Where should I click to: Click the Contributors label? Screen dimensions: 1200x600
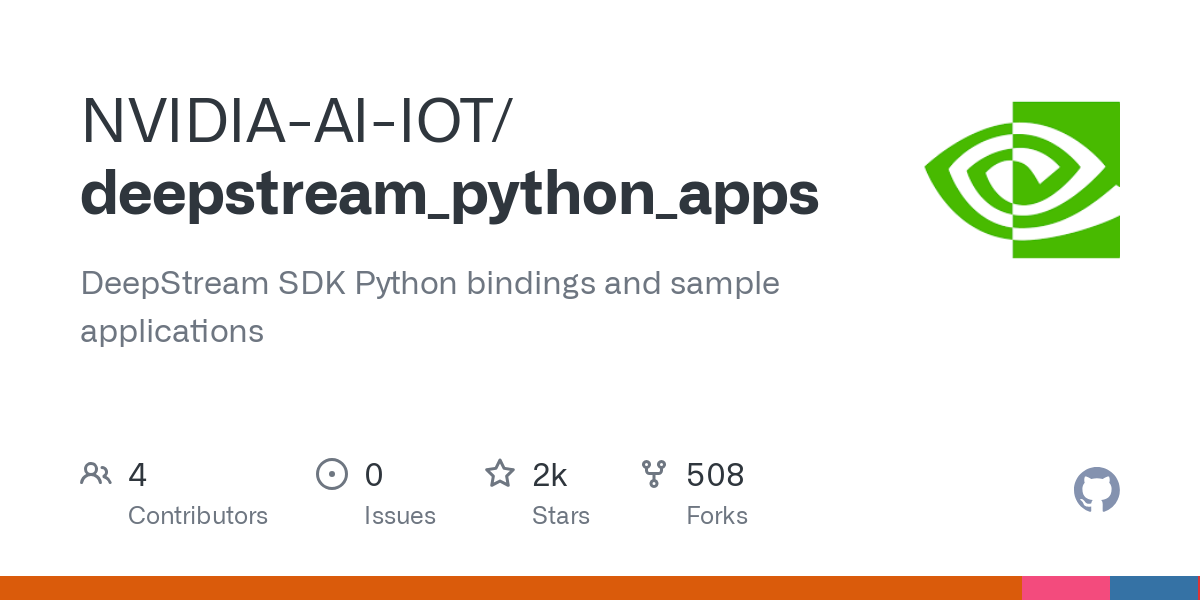point(198,516)
